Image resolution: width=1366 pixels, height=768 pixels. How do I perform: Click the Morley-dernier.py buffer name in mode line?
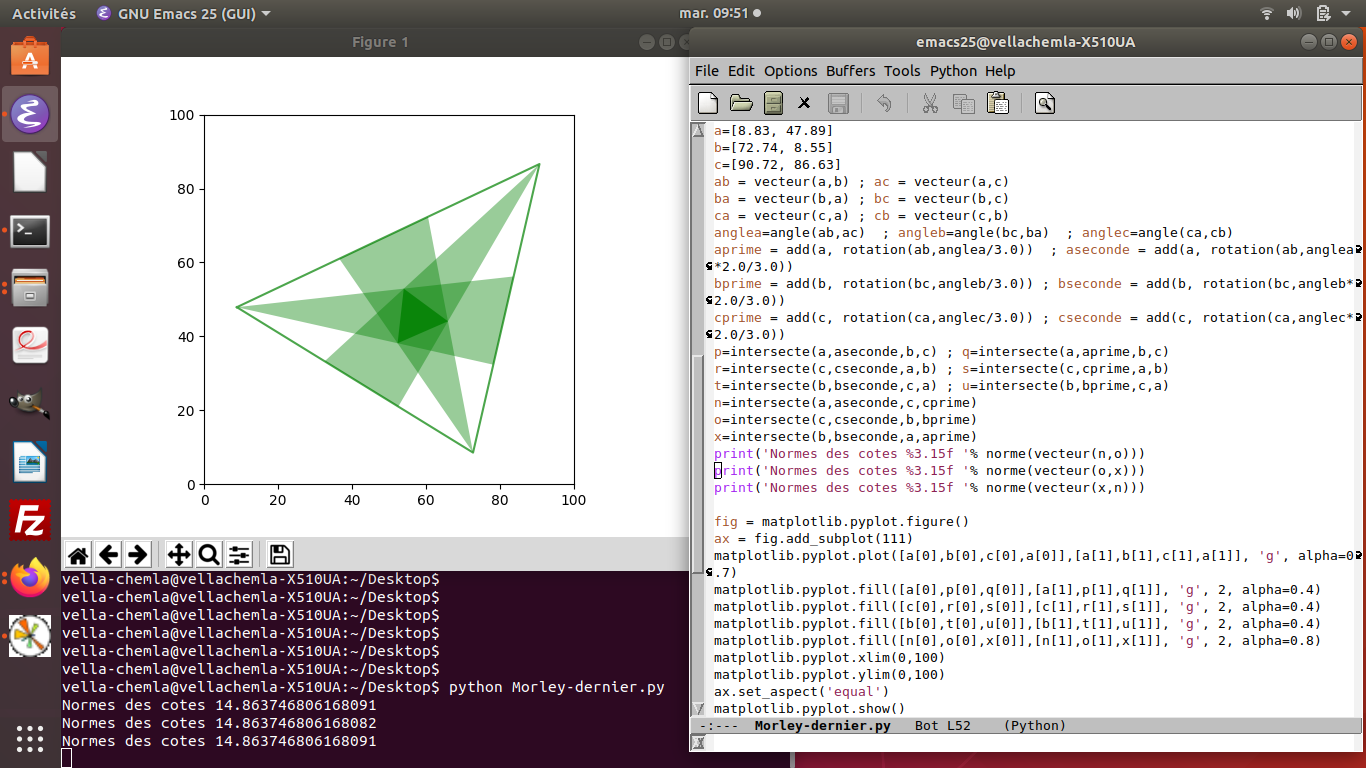click(822, 726)
